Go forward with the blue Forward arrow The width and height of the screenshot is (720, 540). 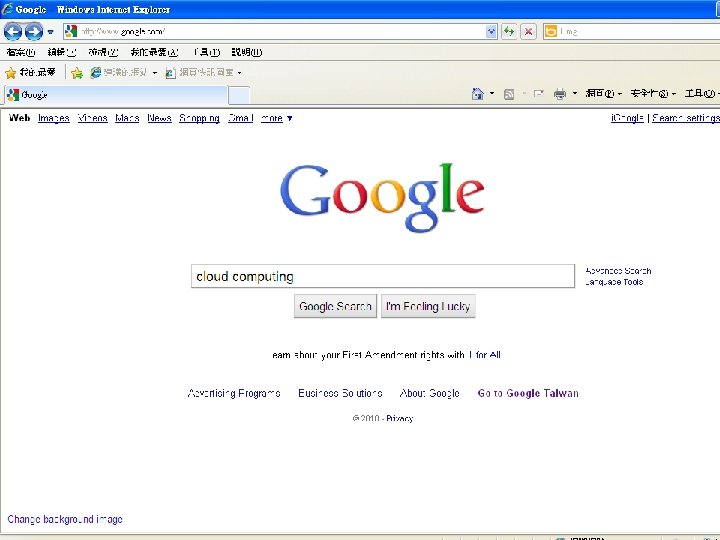tap(34, 32)
